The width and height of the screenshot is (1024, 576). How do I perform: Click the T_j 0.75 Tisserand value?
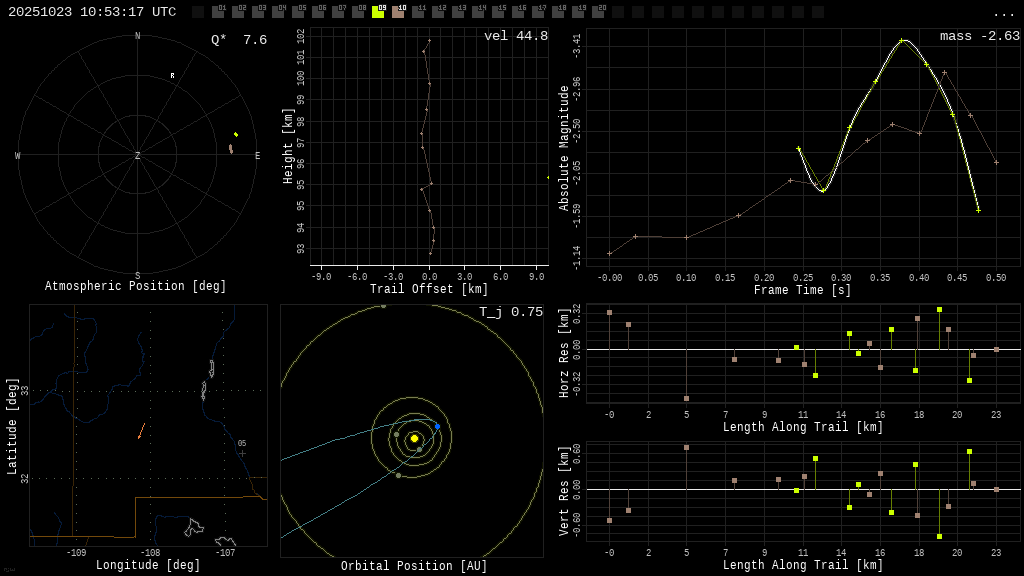[x=511, y=312]
